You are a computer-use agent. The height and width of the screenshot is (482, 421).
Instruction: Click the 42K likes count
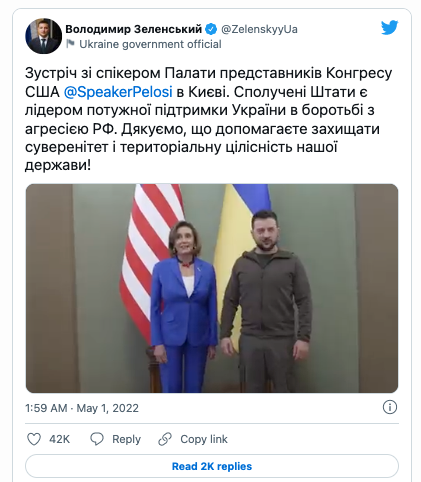[x=60, y=439]
